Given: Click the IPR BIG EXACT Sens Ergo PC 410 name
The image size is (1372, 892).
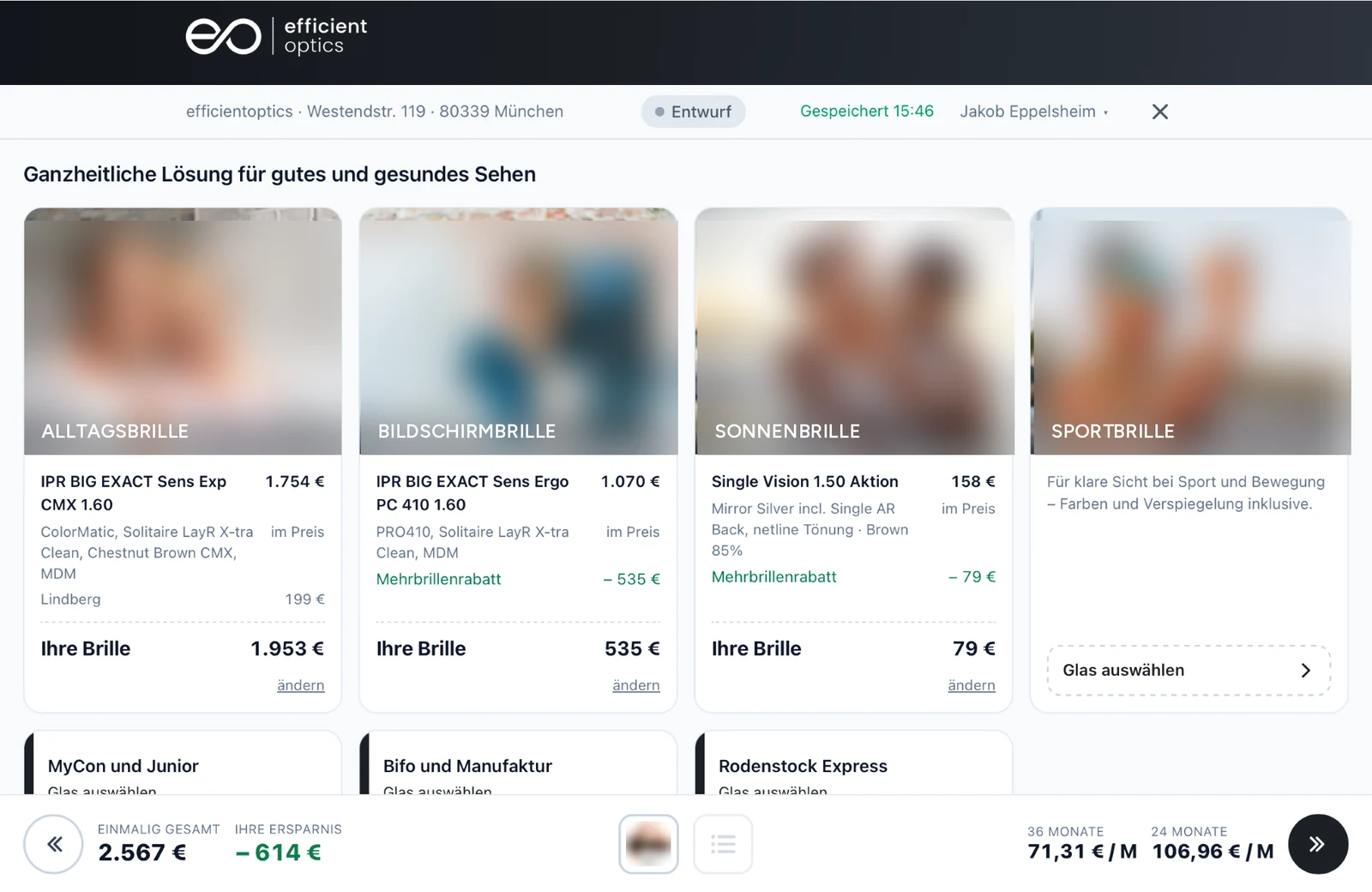Looking at the screenshot, I should [472, 493].
